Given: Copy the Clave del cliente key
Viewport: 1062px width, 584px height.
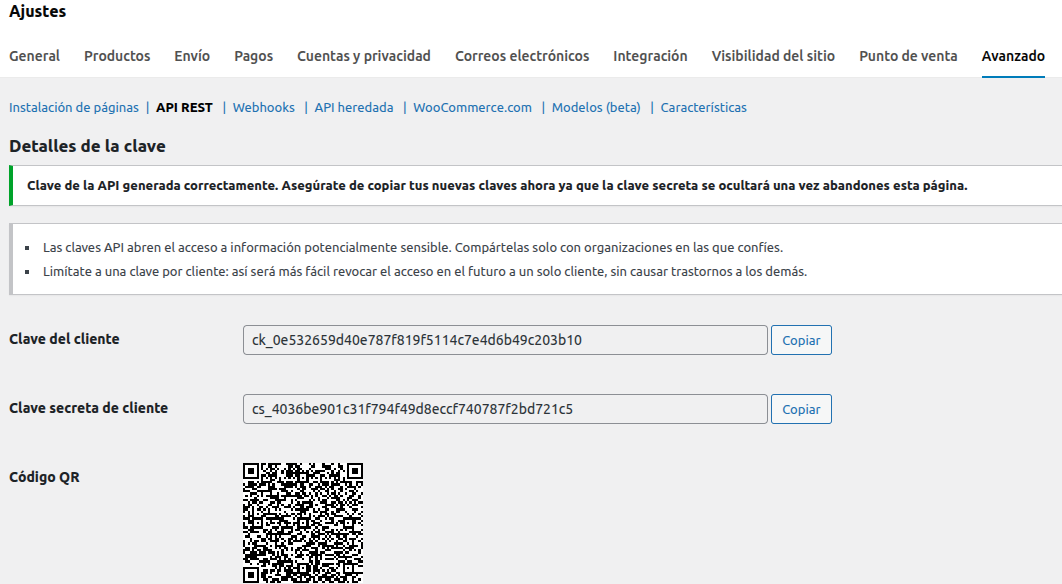Looking at the screenshot, I should [x=801, y=340].
